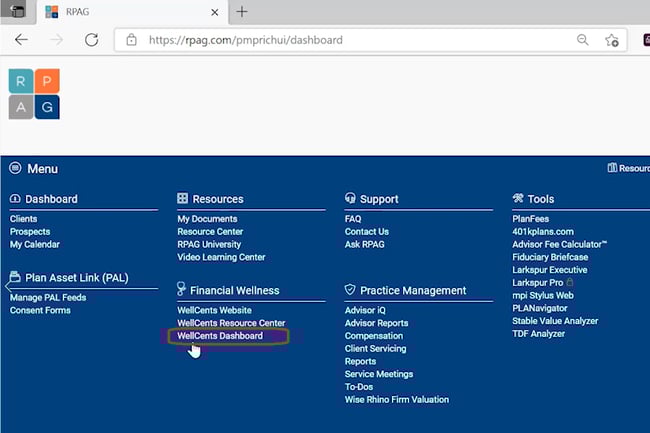
Task: Open the Resources section heading
Action: pos(218,199)
